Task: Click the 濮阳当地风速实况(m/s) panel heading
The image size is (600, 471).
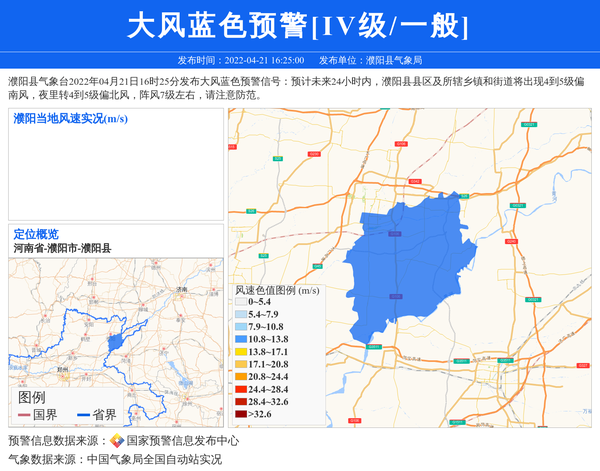Action: (70, 119)
